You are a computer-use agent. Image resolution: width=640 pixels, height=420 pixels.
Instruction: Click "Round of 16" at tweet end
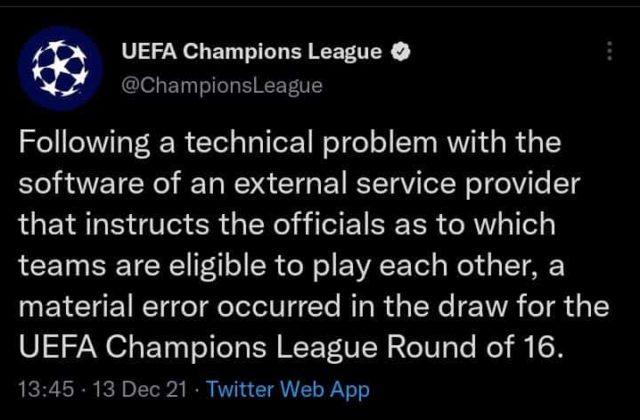coord(475,347)
